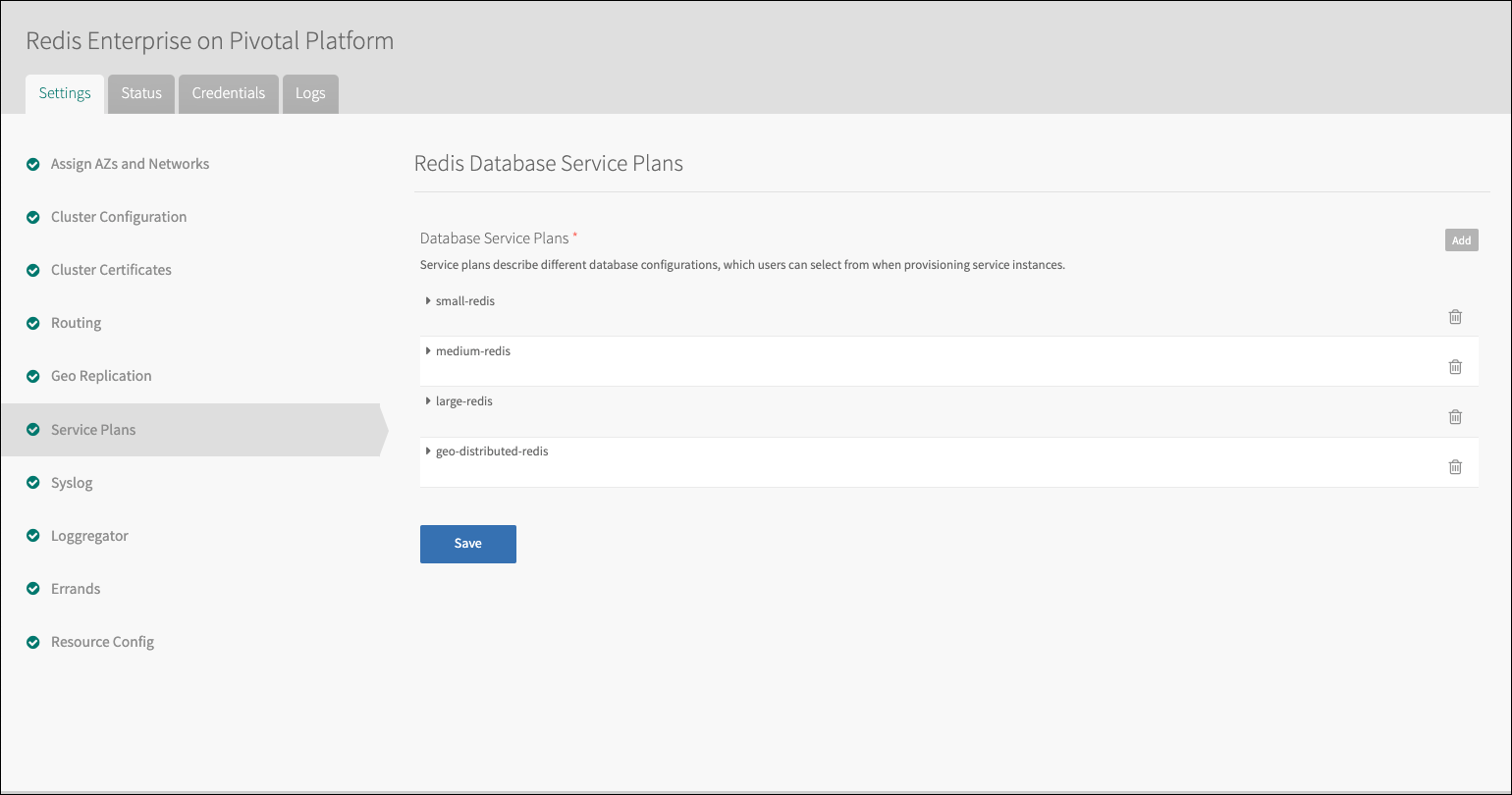Click the green check next to Errands
Screen dimensions: 1512x795
click(x=32, y=589)
